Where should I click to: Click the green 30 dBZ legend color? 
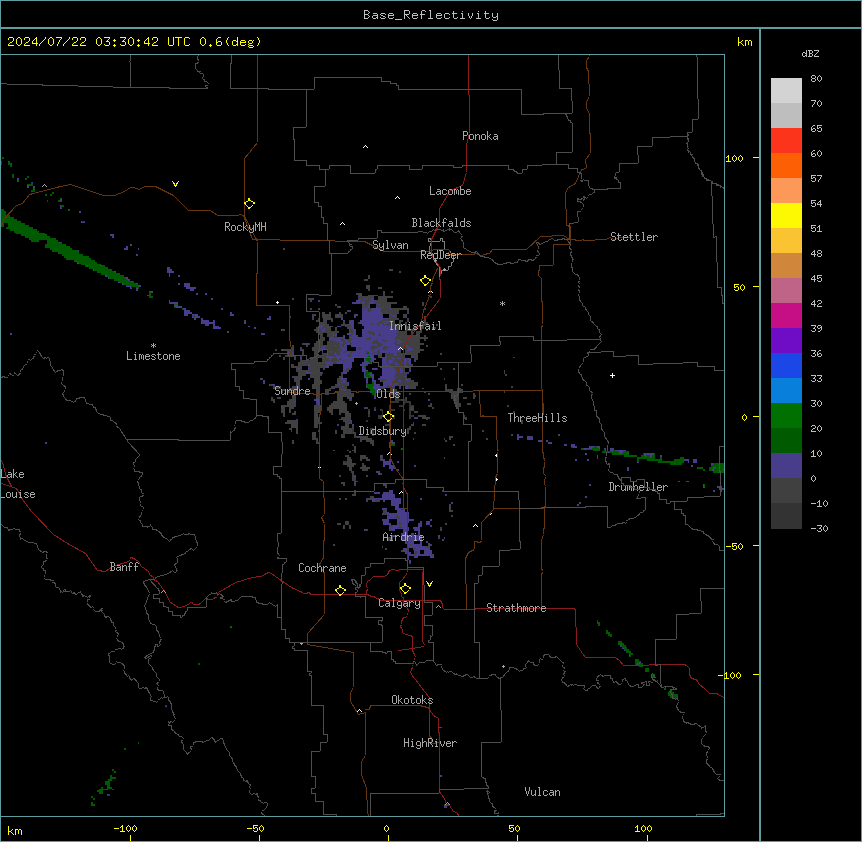pyautogui.click(x=786, y=416)
